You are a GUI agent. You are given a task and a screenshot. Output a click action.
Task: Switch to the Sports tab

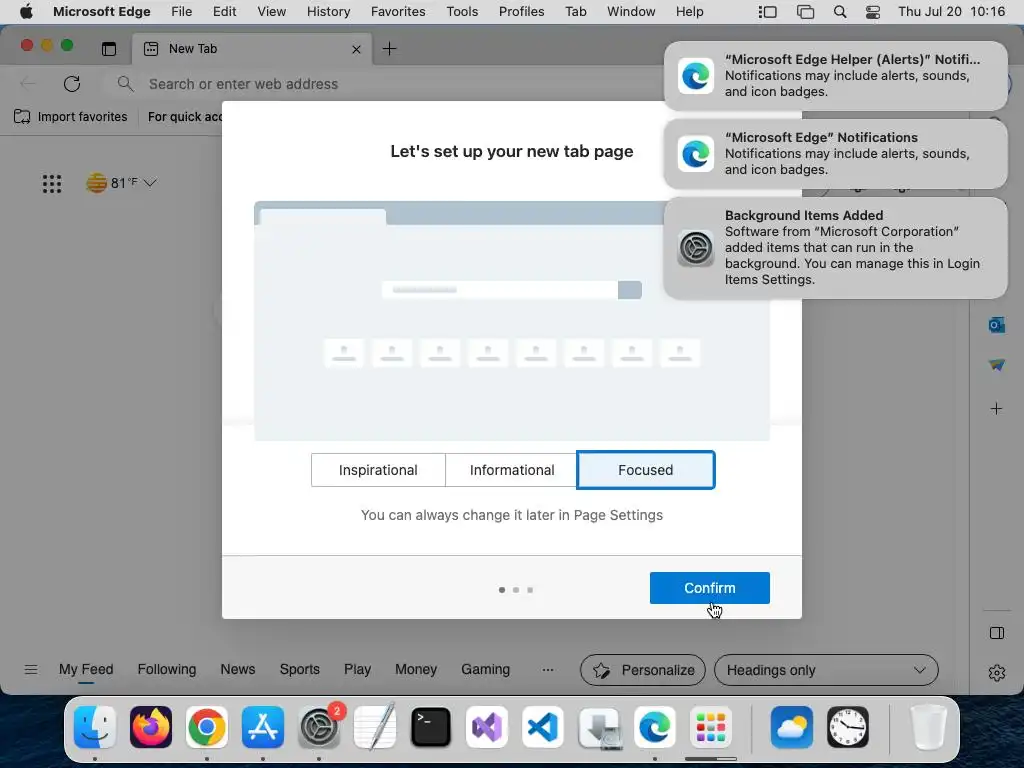pos(300,669)
